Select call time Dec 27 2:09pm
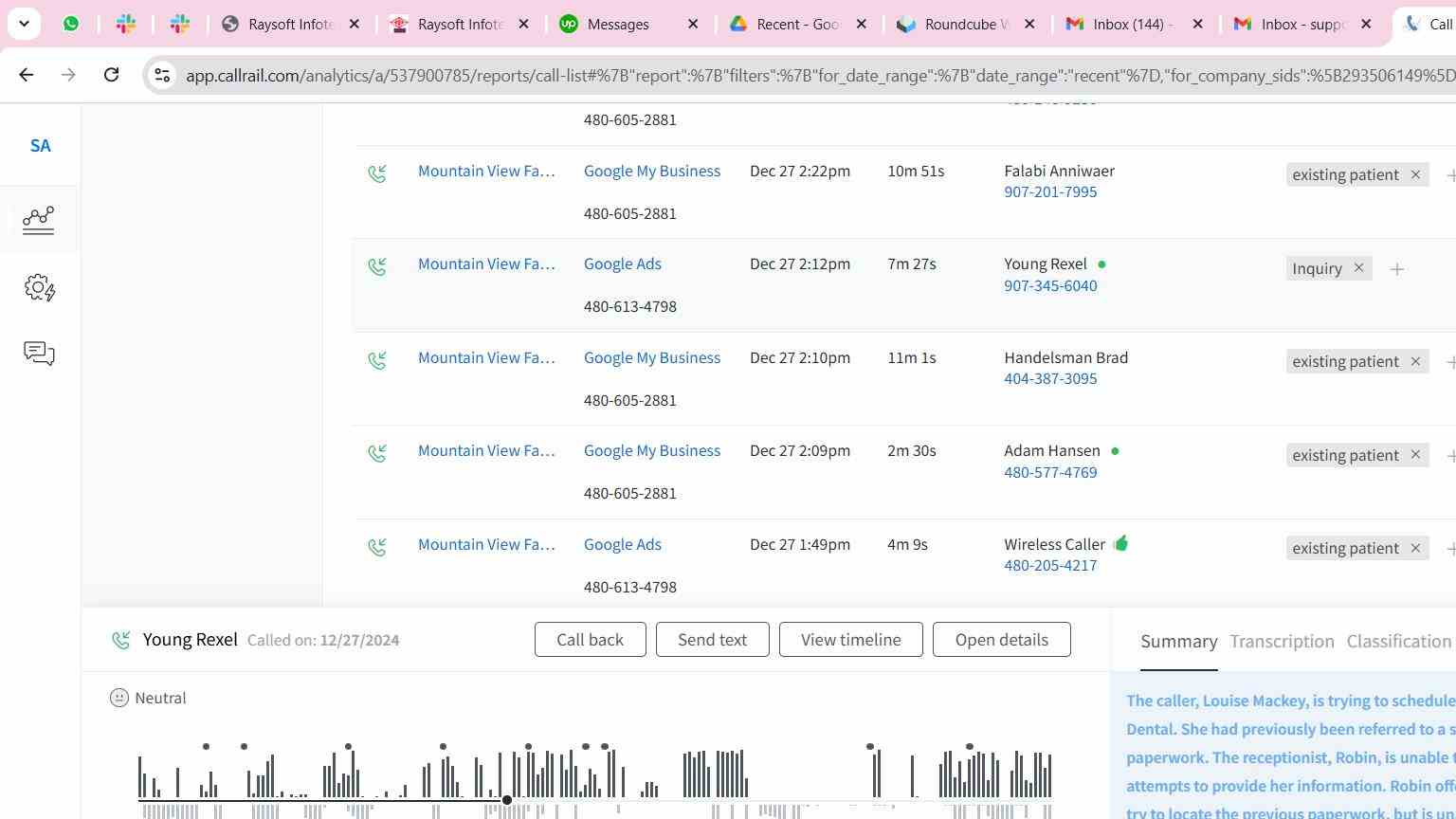The image size is (1456, 819). pyautogui.click(x=800, y=450)
